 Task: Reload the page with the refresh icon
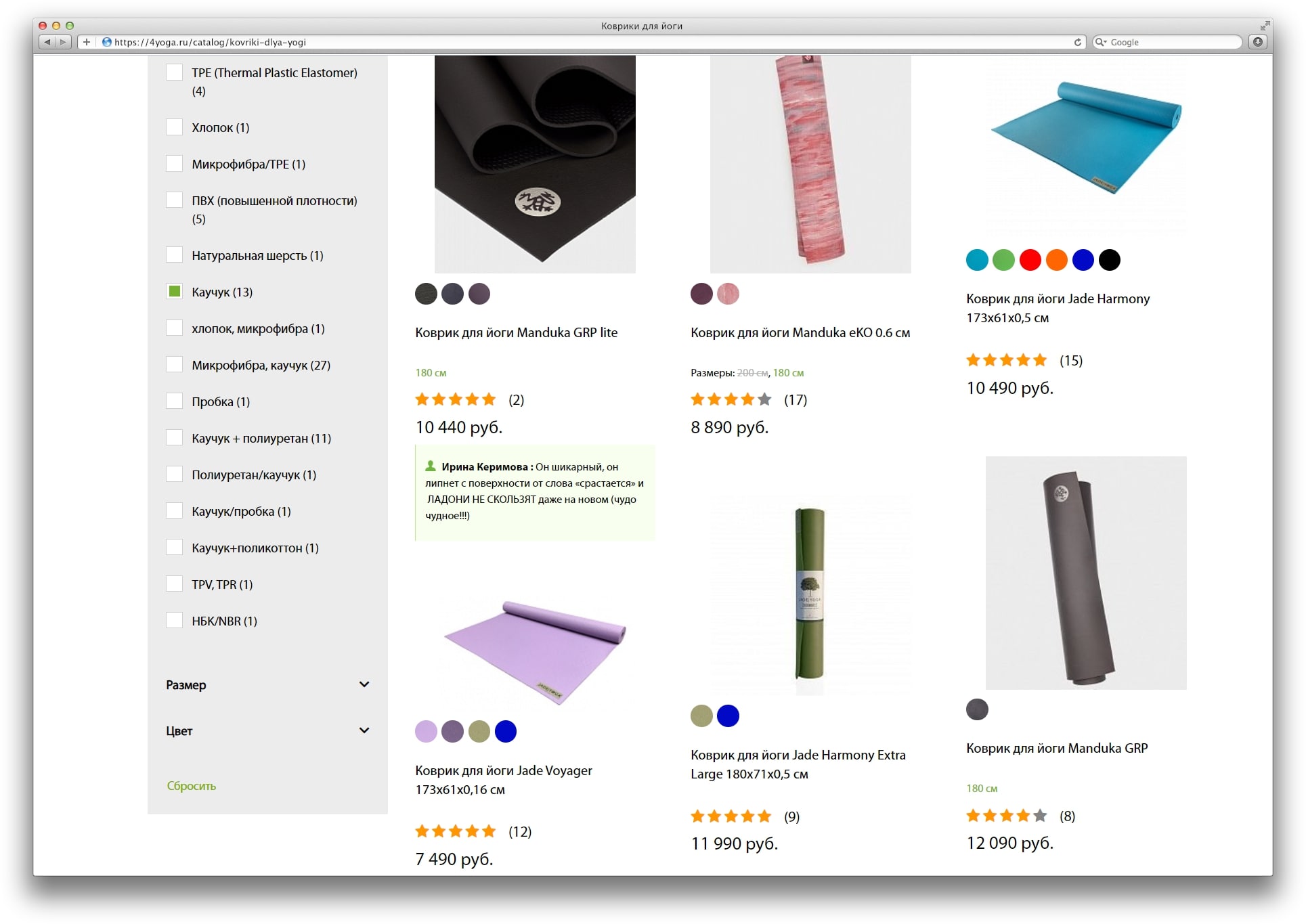pyautogui.click(x=1077, y=42)
